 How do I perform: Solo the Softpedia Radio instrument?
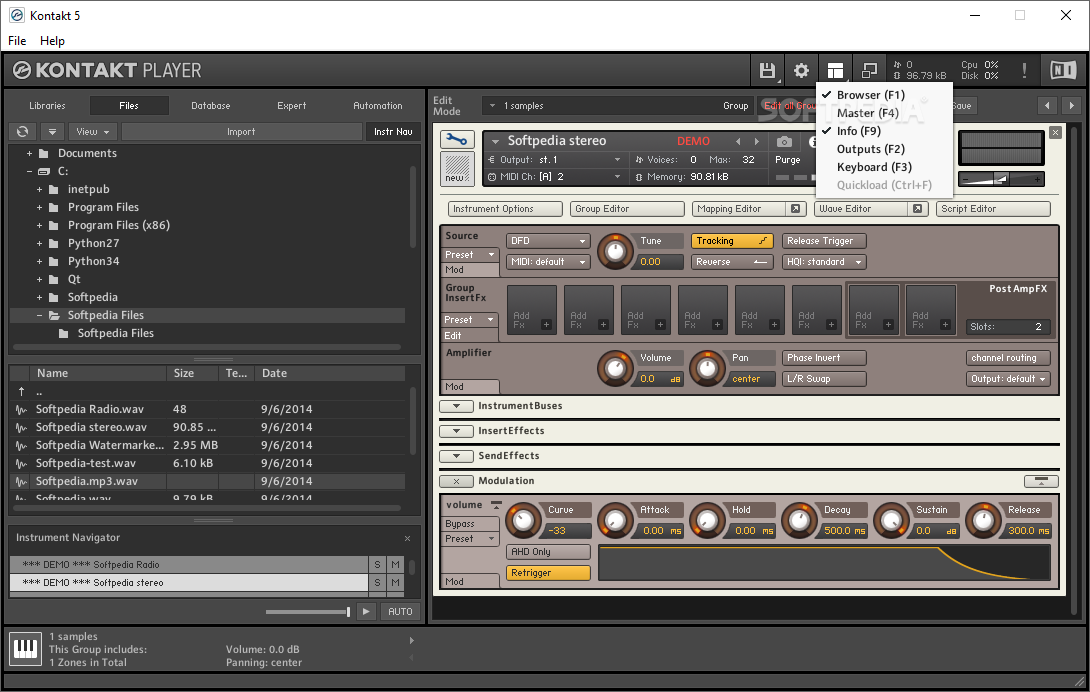click(377, 564)
